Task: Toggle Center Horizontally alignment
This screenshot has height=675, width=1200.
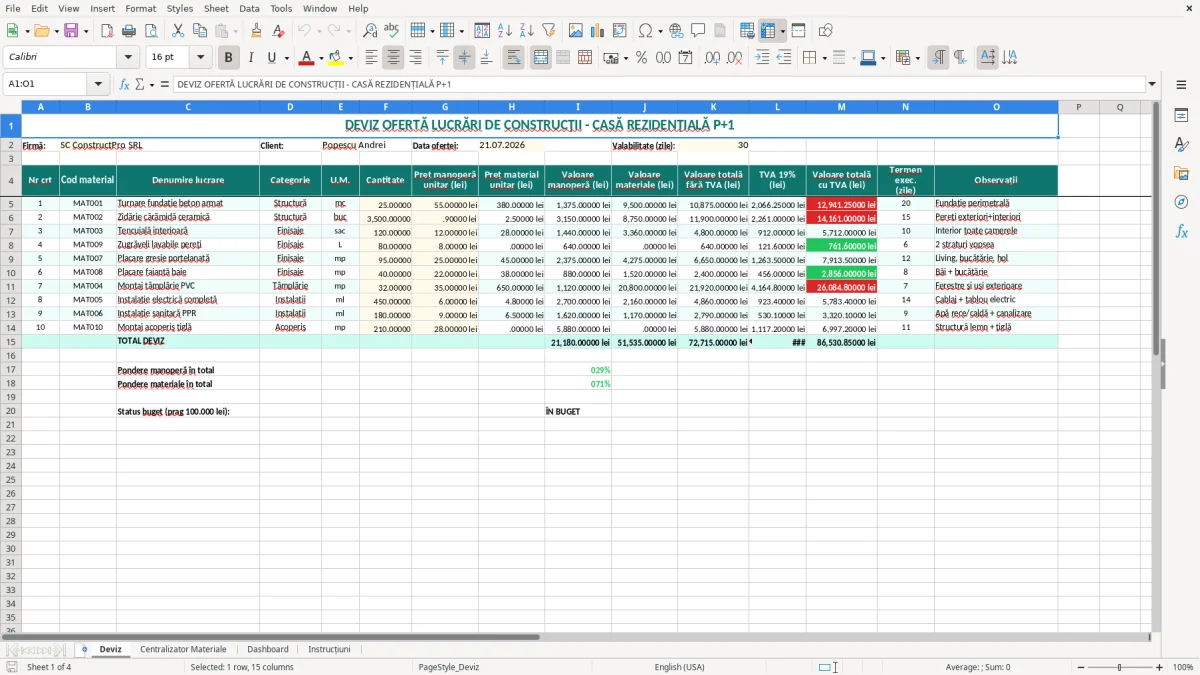Action: (x=394, y=58)
